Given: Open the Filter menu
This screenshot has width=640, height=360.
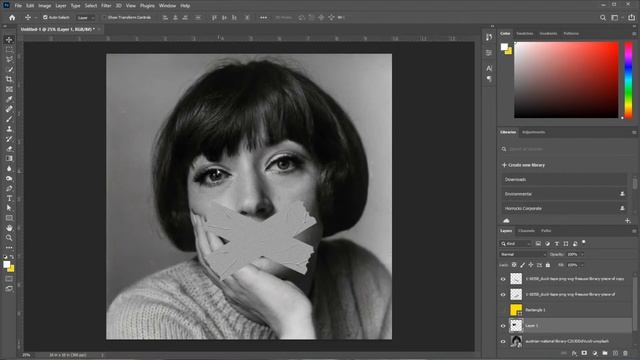Looking at the screenshot, I should 106,6.
